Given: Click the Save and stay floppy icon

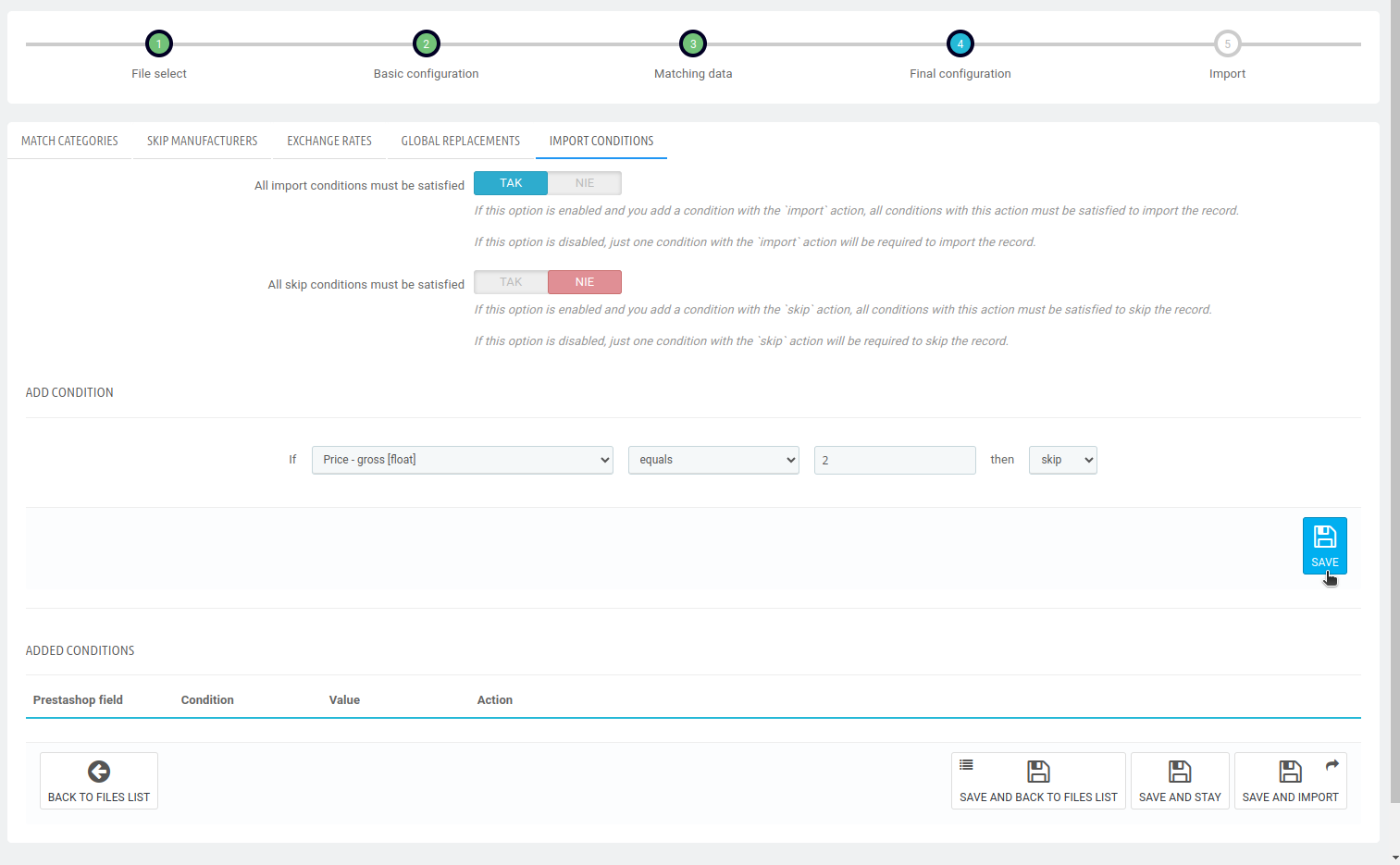Looking at the screenshot, I should (x=1180, y=772).
